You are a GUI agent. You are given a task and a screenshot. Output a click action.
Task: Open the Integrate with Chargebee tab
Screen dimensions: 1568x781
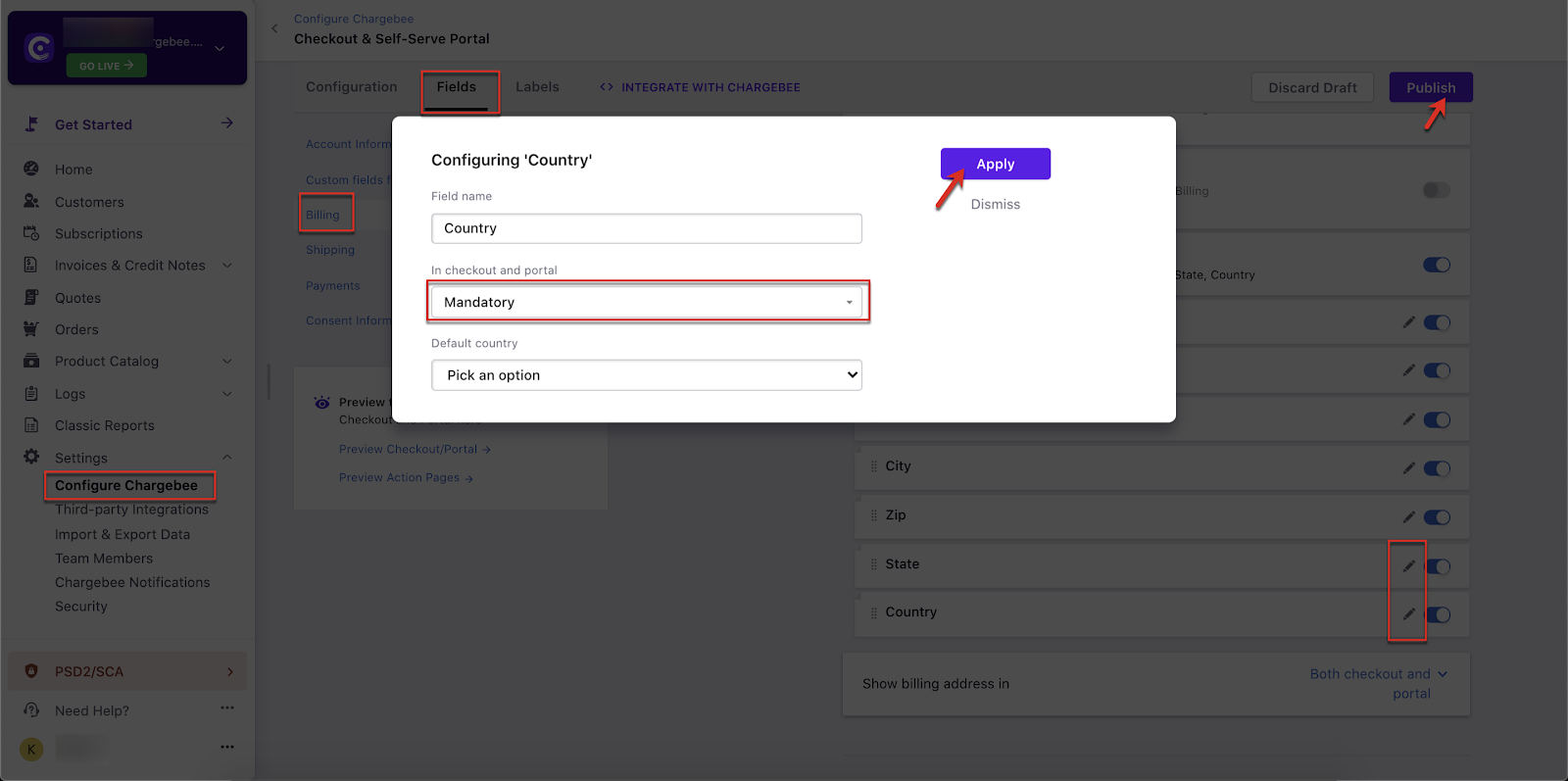[x=700, y=87]
